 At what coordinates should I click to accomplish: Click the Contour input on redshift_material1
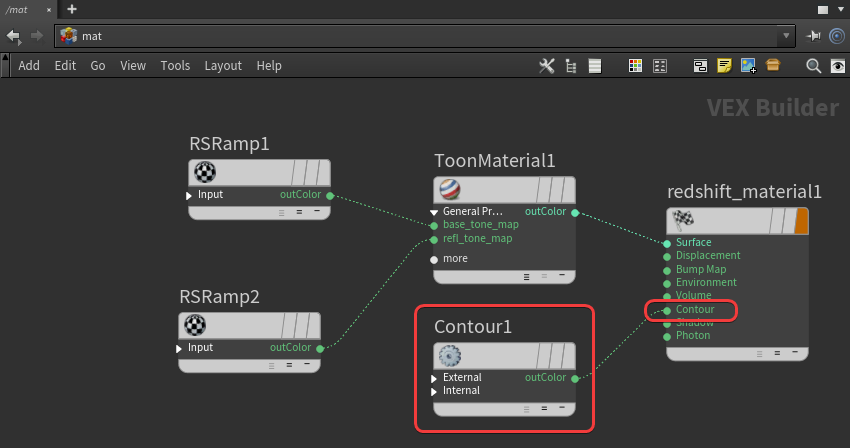coord(667,310)
